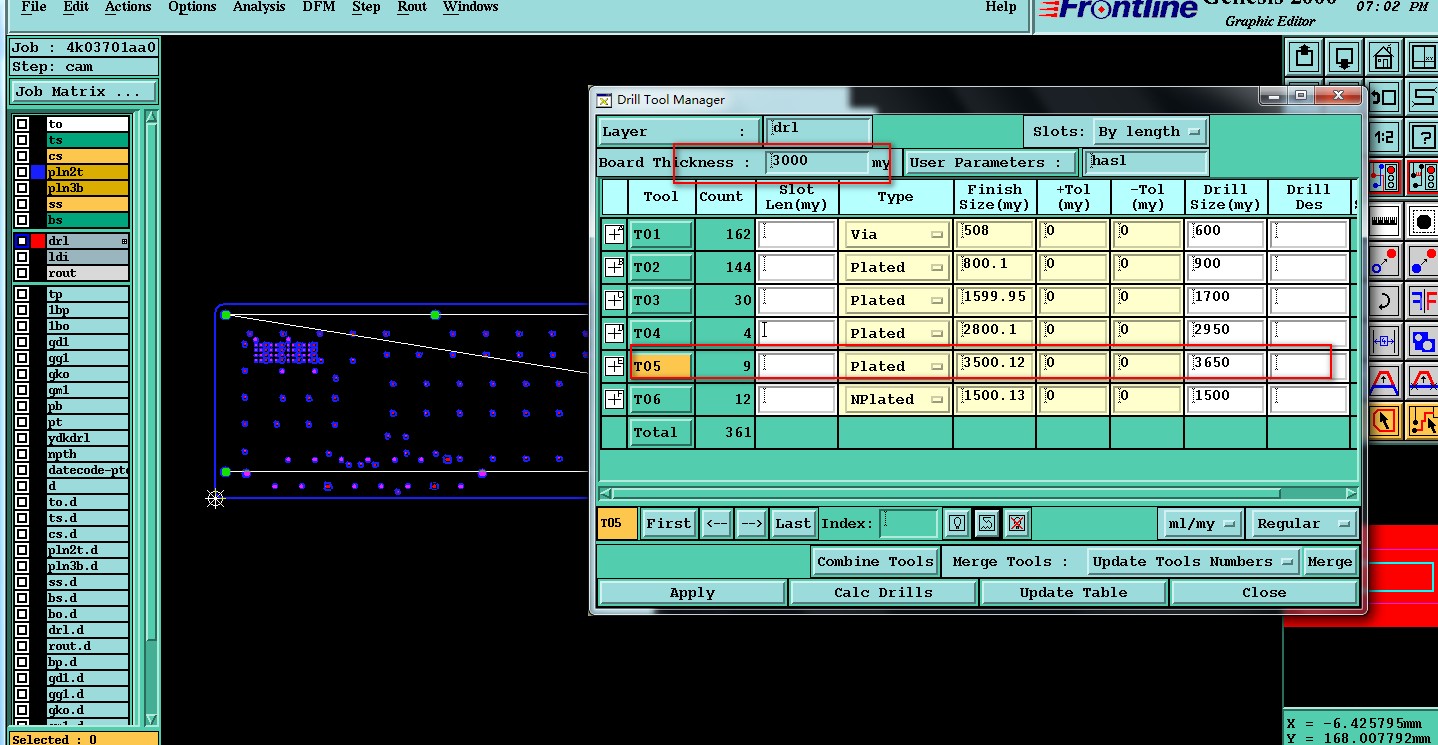Toggle the checkbox for layer 'drl'

tap(22, 241)
